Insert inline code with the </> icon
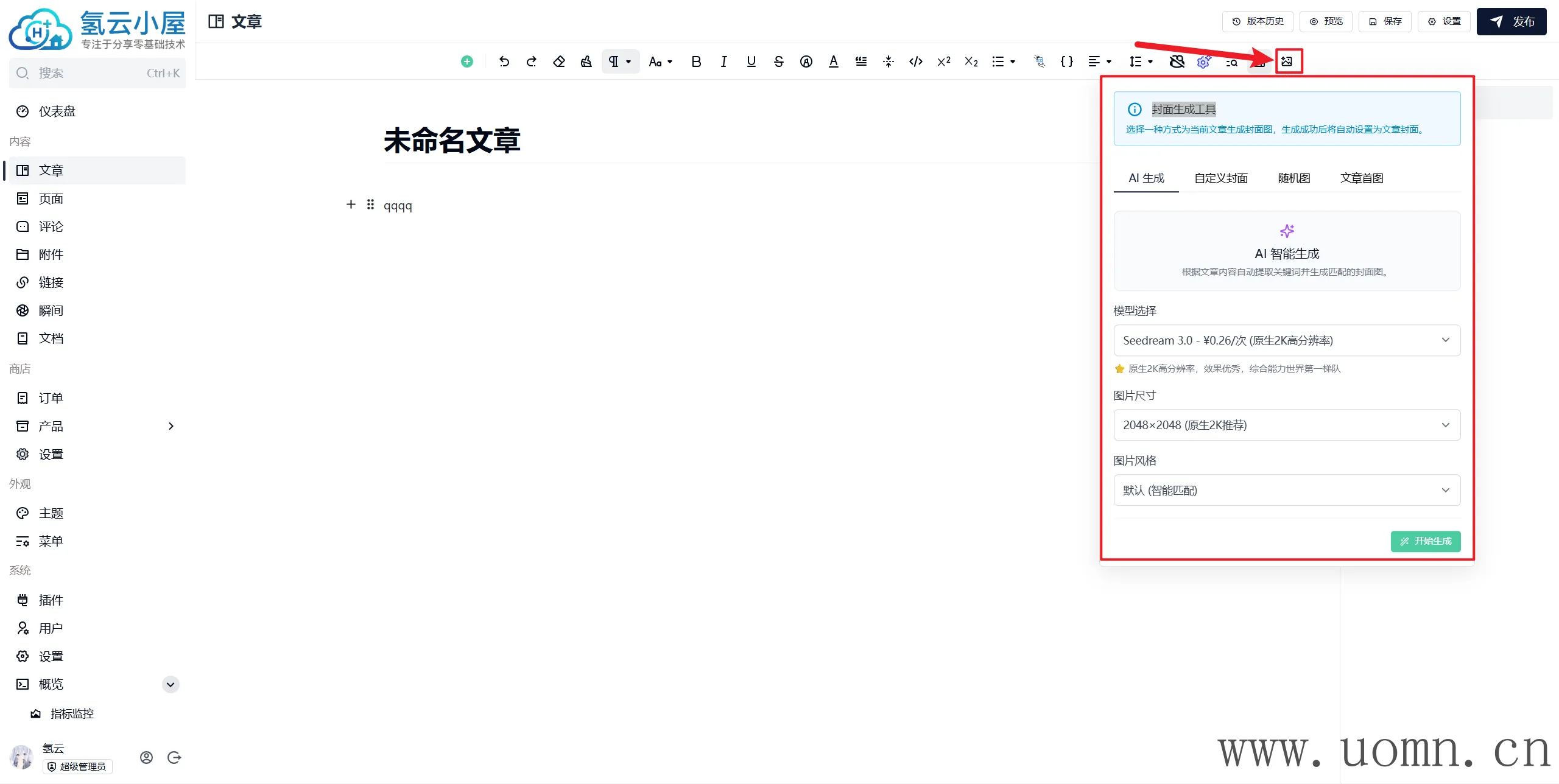The height and width of the screenshot is (784, 1559). pyautogui.click(x=915, y=61)
